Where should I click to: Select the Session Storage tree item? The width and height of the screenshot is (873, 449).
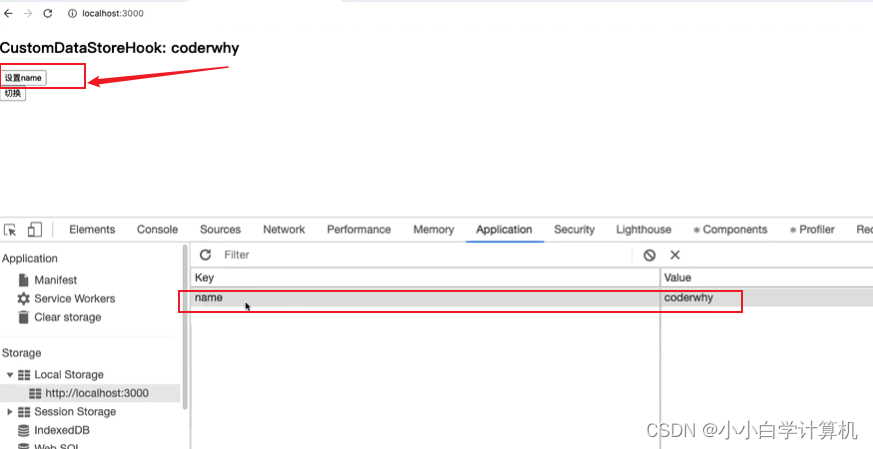coord(75,412)
